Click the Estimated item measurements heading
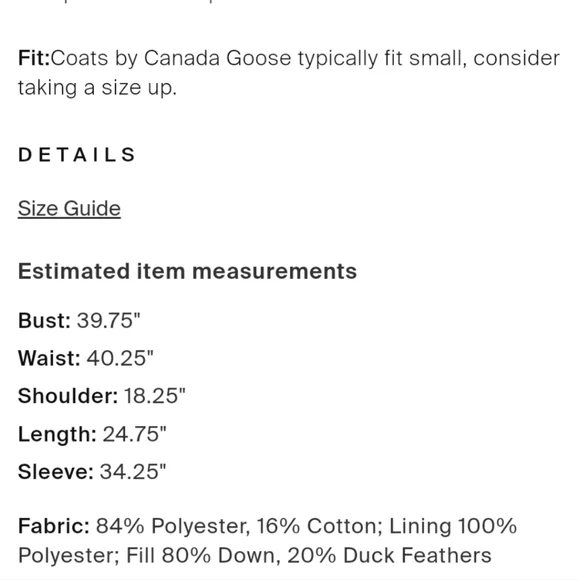Screen dimensions: 579x580 (x=188, y=271)
